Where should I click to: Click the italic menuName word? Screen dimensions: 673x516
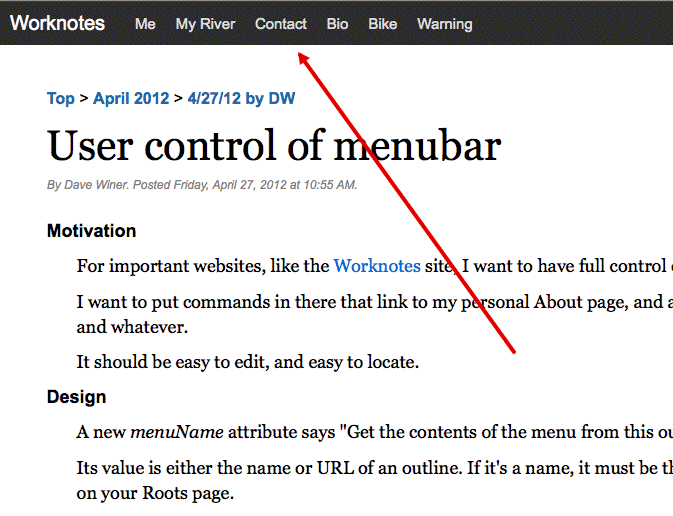tap(177, 432)
